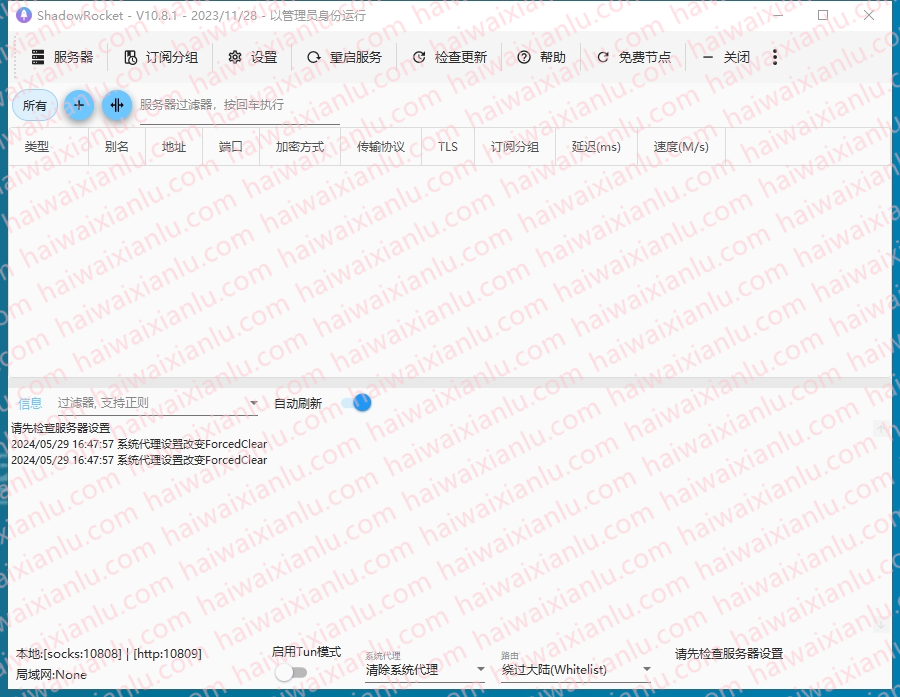Toggle the 启用Tun模式 switch
This screenshot has height=697, width=900.
click(291, 672)
